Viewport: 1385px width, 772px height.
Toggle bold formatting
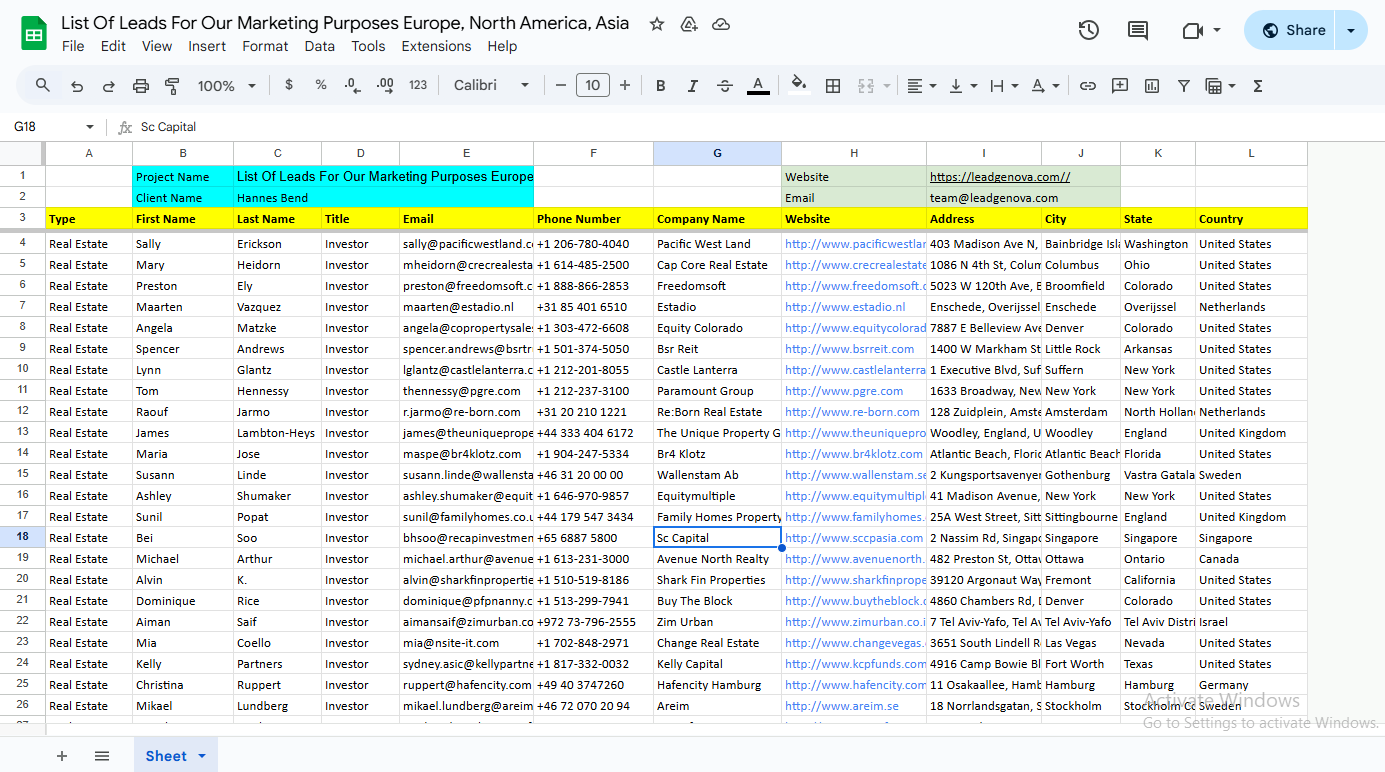tap(661, 86)
